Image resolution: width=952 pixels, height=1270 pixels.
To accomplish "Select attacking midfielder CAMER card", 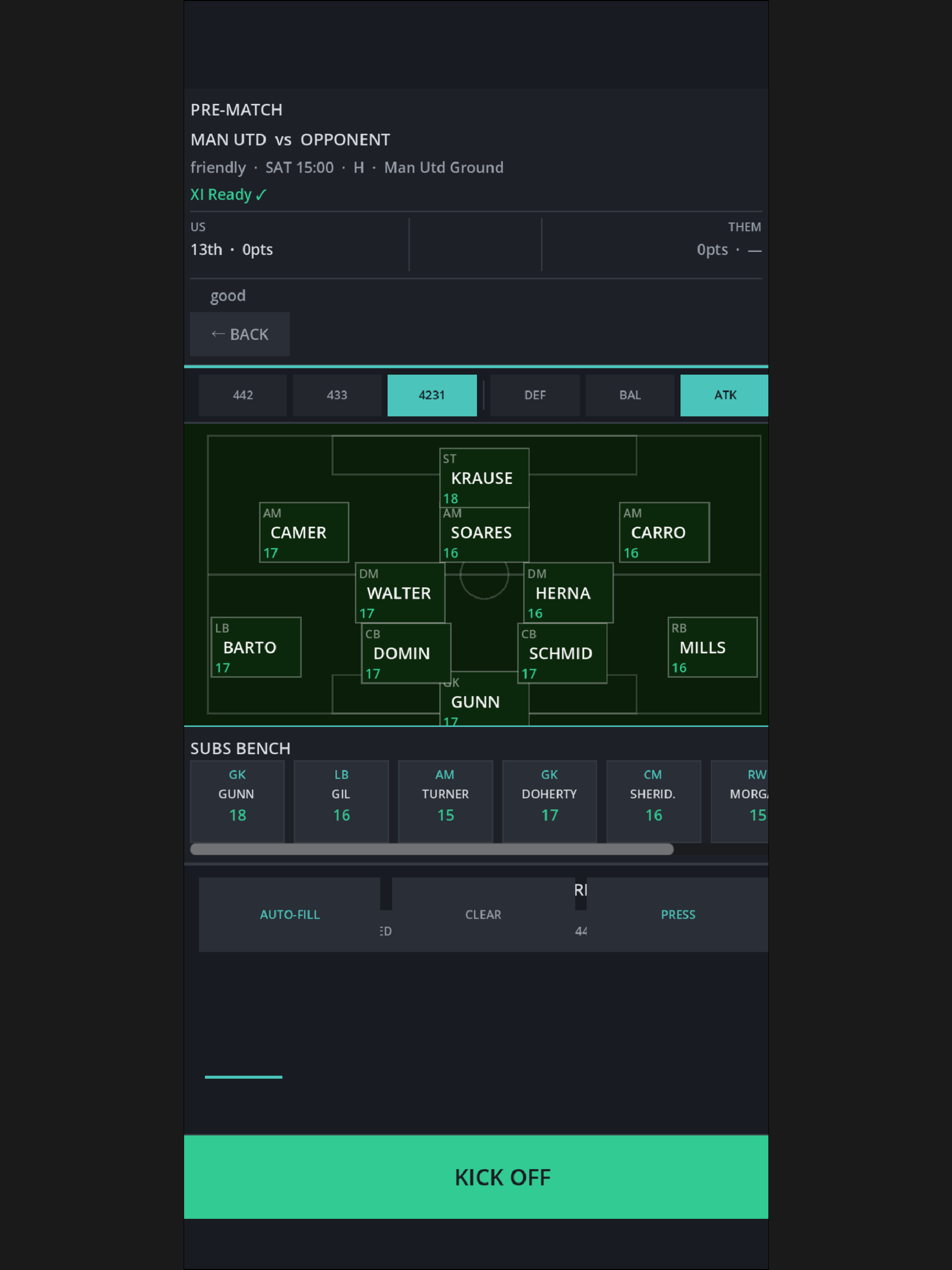I will click(304, 532).
